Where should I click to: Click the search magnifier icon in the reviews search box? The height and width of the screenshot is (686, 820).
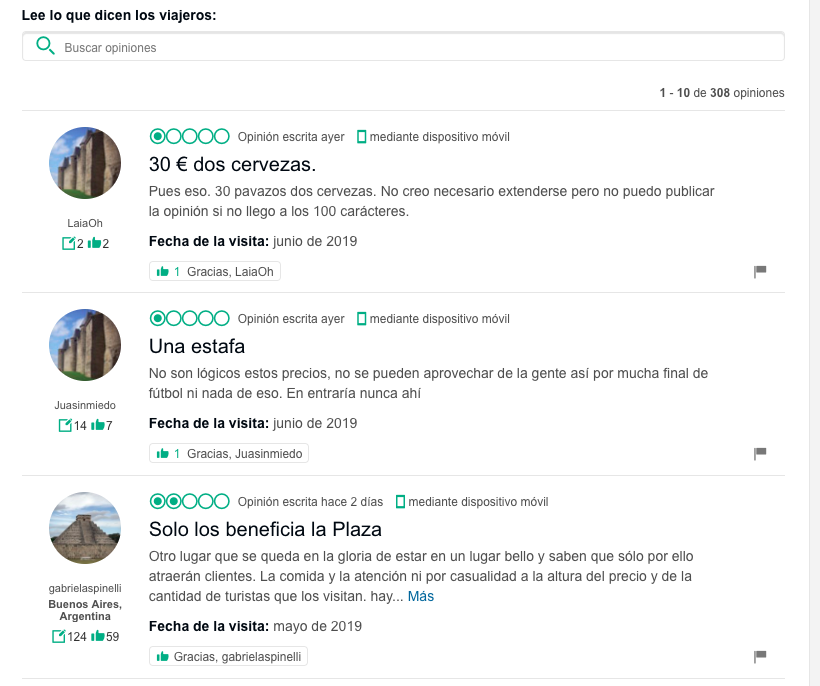(45, 46)
